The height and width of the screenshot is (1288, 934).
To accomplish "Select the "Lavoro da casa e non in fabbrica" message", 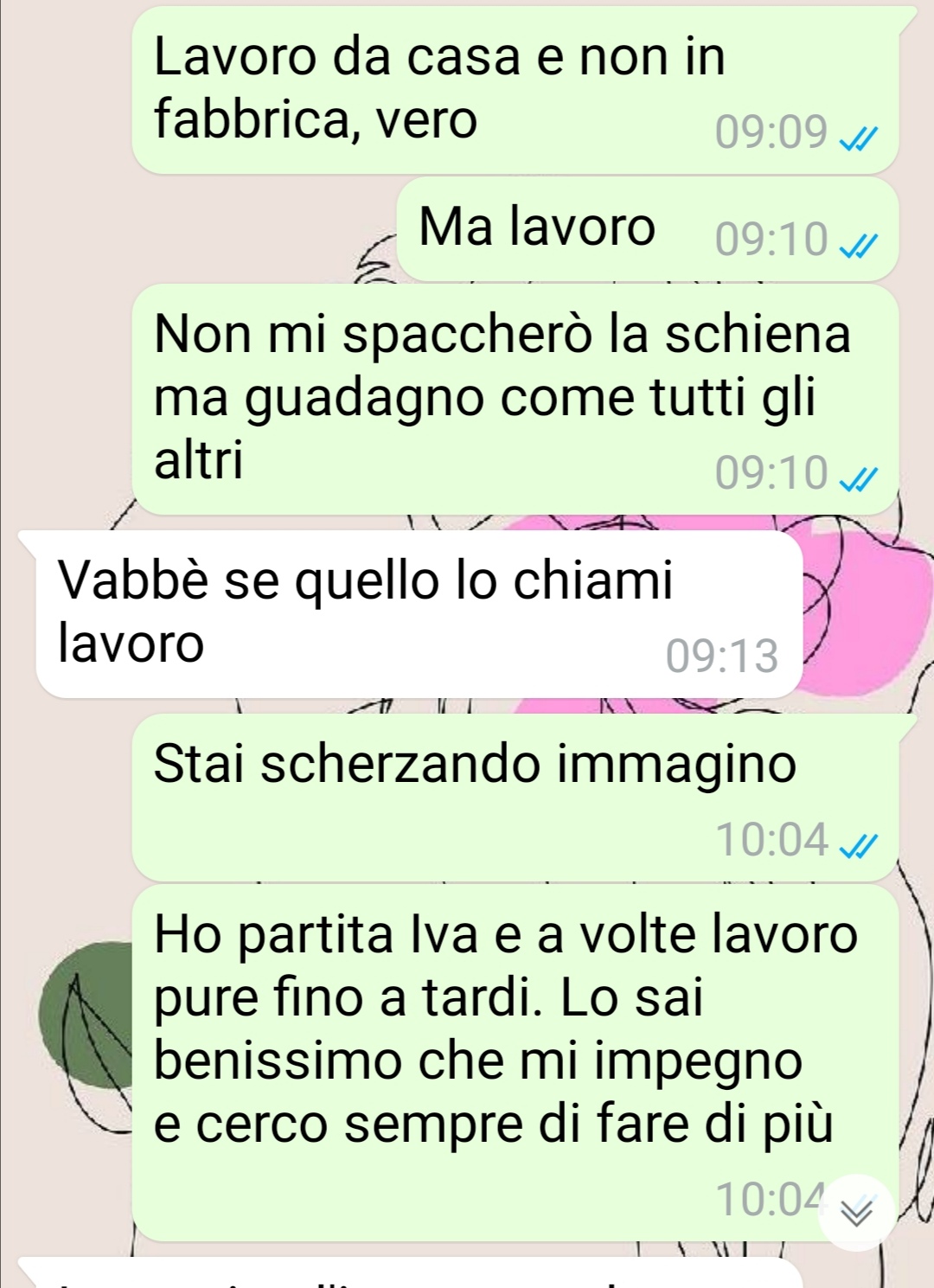I will [516, 90].
